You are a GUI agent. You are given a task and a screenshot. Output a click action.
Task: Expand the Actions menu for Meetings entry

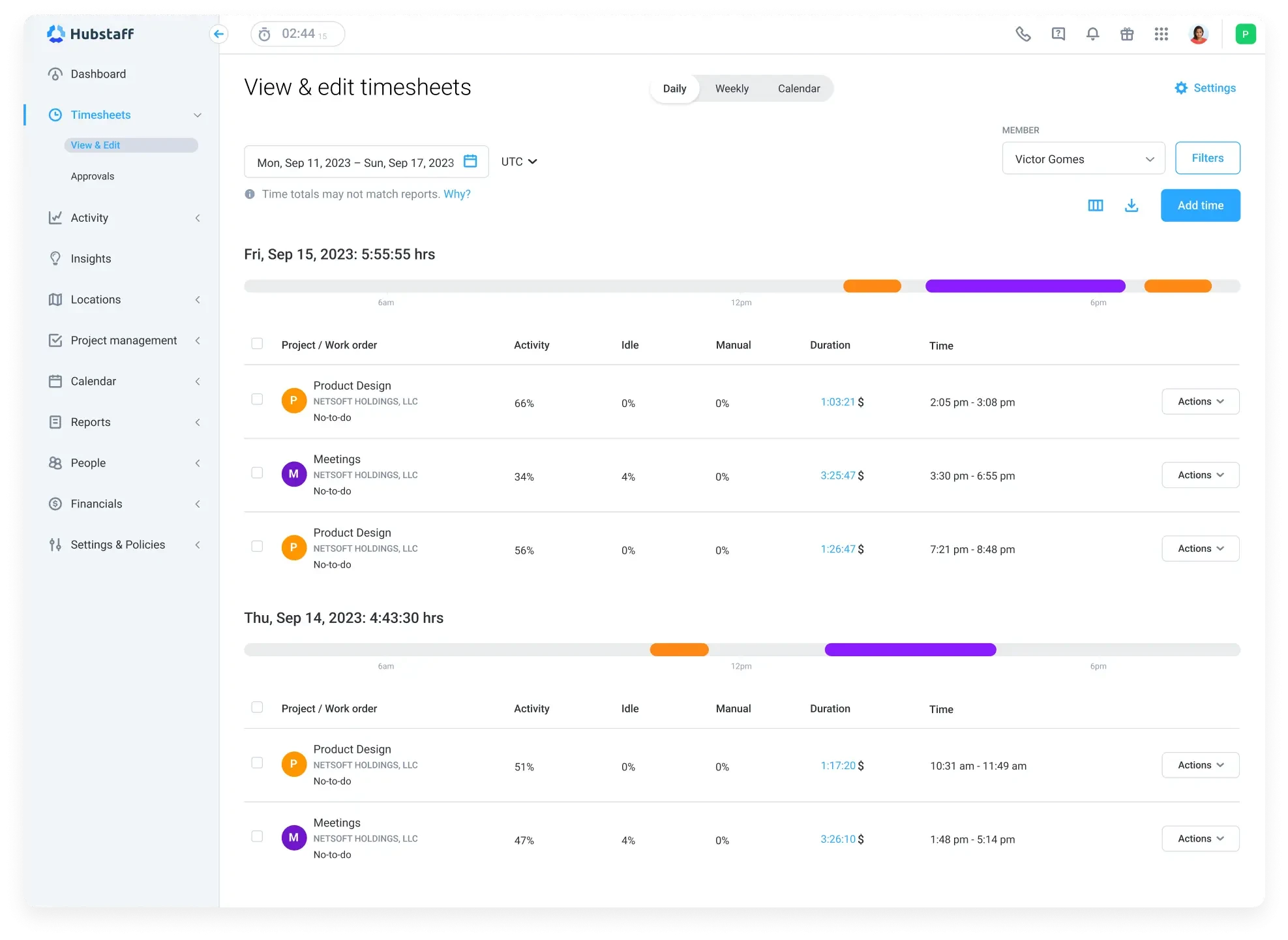[x=1199, y=474]
